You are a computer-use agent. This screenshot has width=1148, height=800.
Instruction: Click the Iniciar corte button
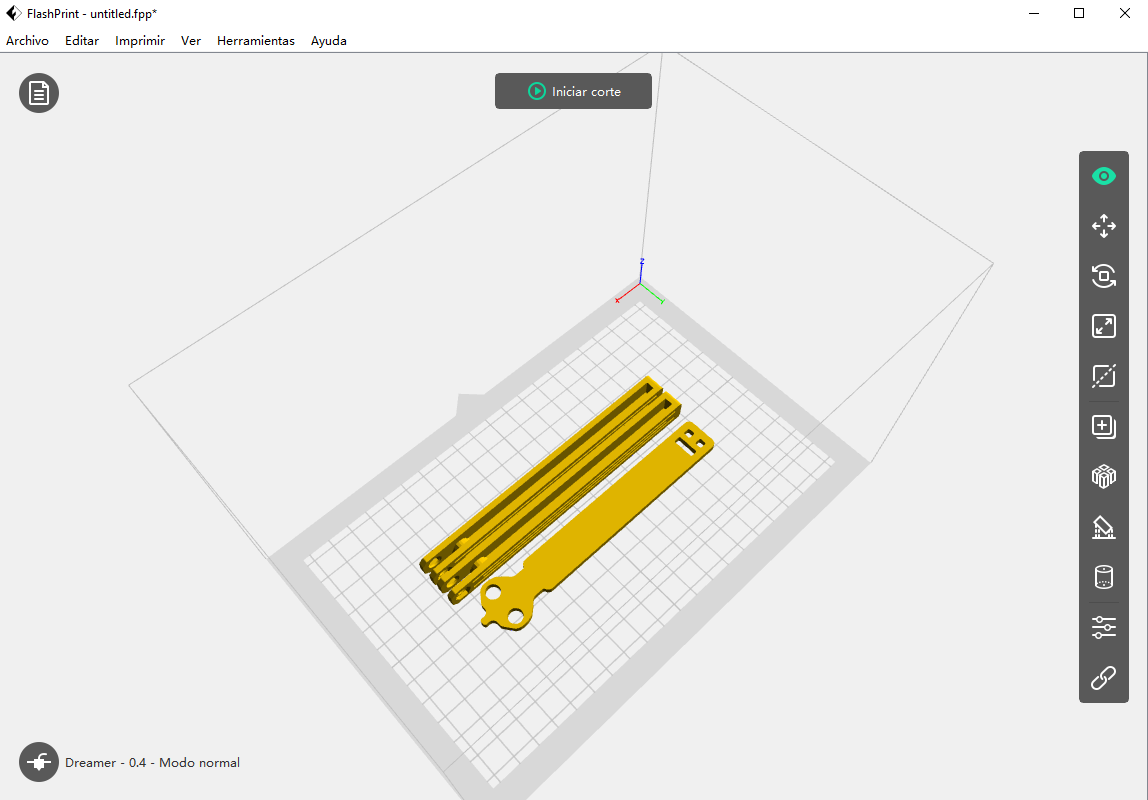[x=573, y=91]
